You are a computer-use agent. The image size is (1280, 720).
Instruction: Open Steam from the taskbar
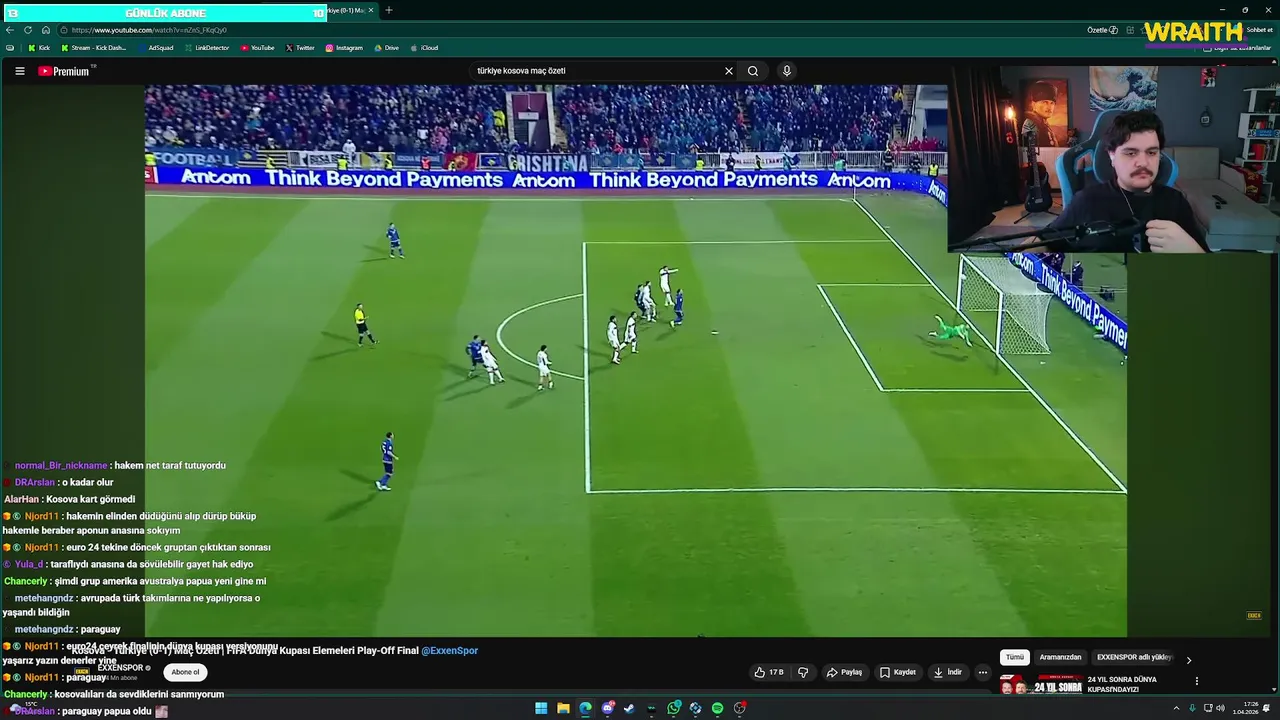click(x=629, y=708)
